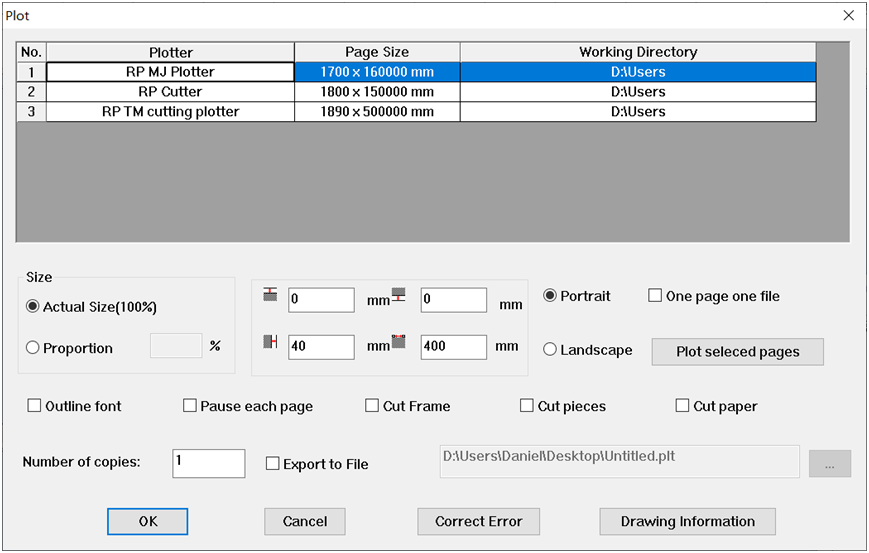Click the Page Size column header
The height and width of the screenshot is (553, 869).
(377, 52)
